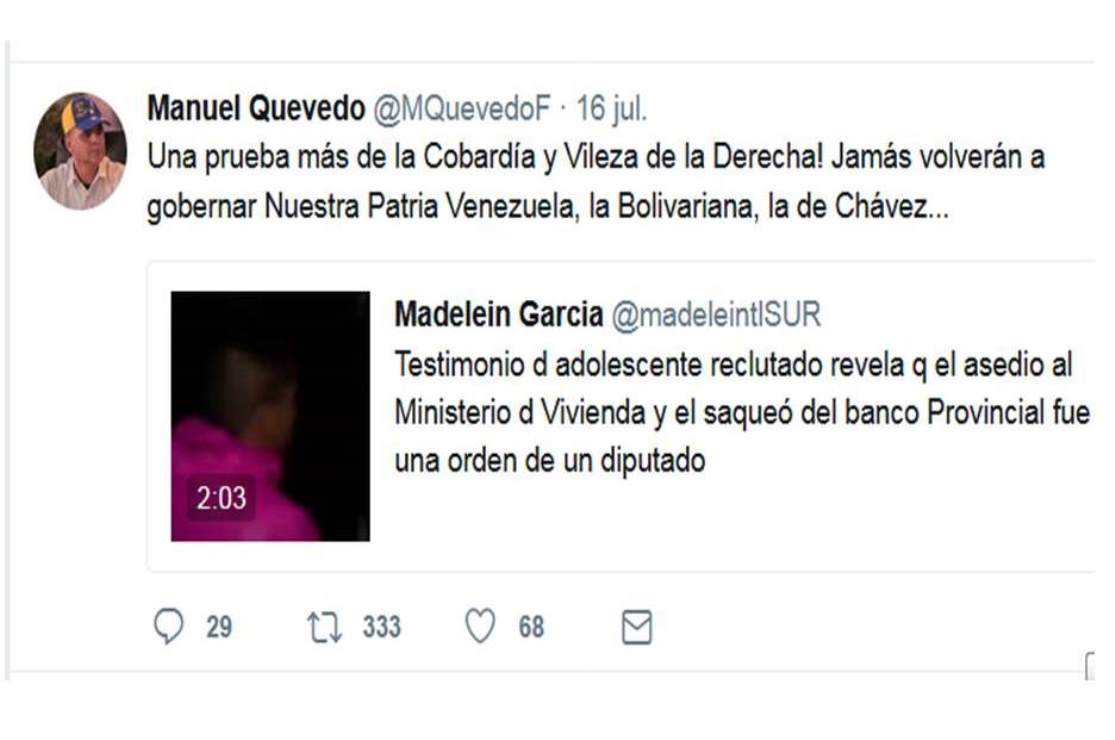Play the quoted video thumbnail
1115x740 pixels.
[270, 416]
